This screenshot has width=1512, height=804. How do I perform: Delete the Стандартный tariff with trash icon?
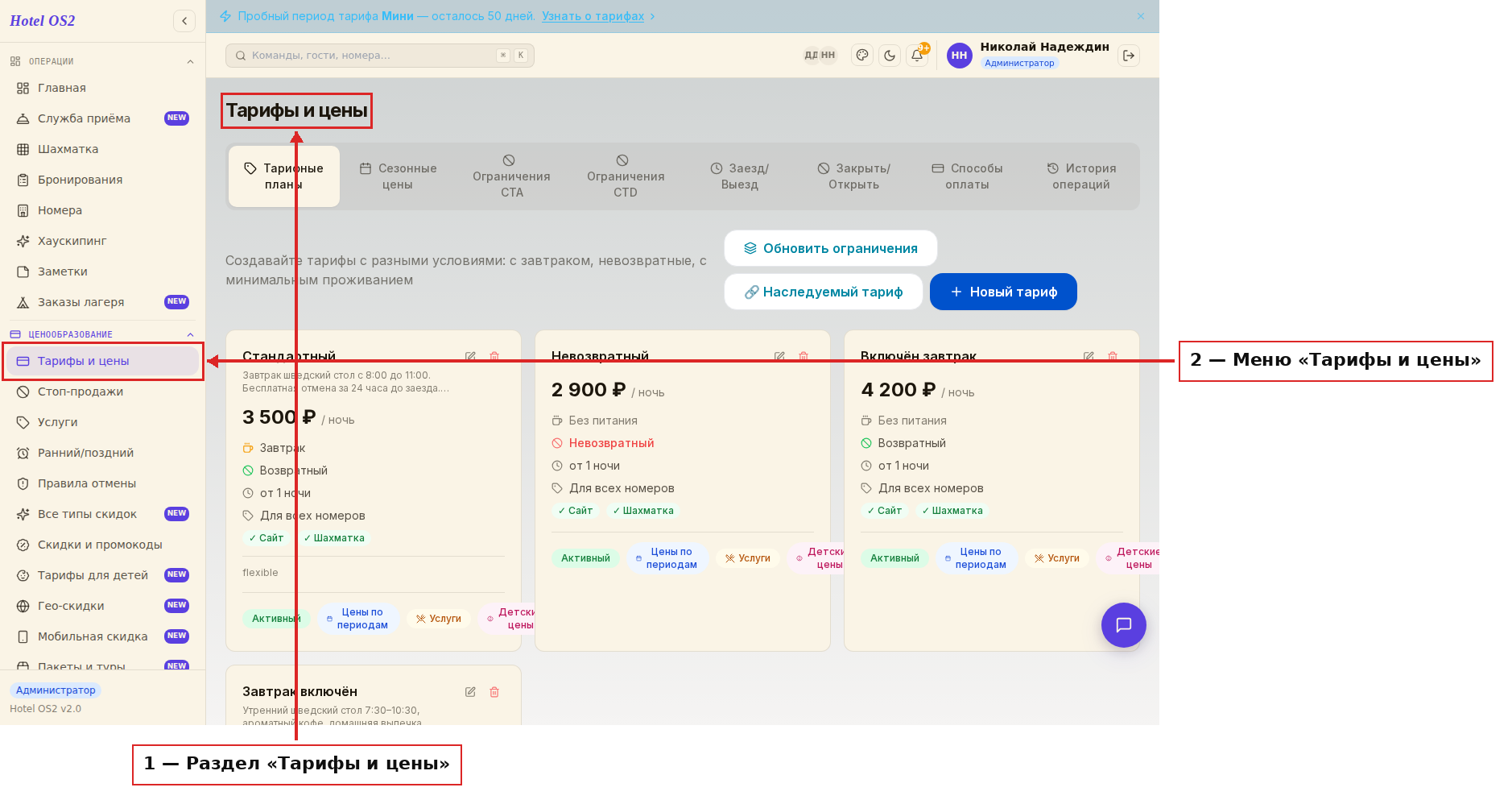tap(494, 356)
